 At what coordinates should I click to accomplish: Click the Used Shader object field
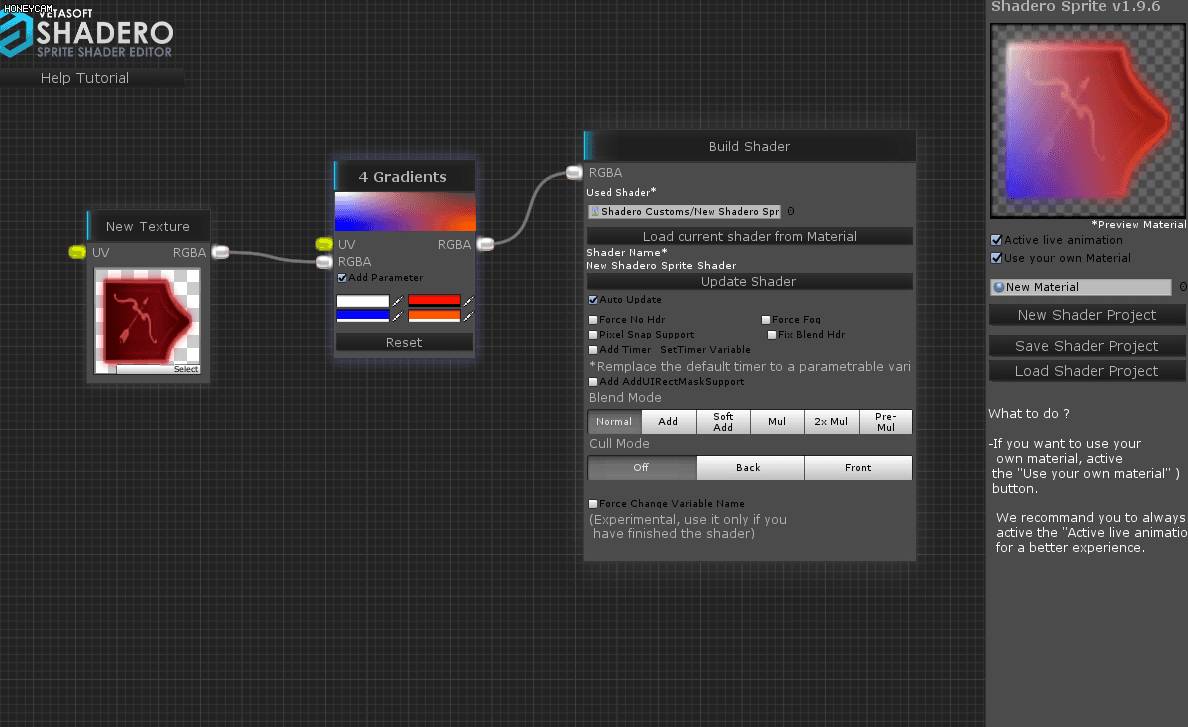(x=684, y=211)
